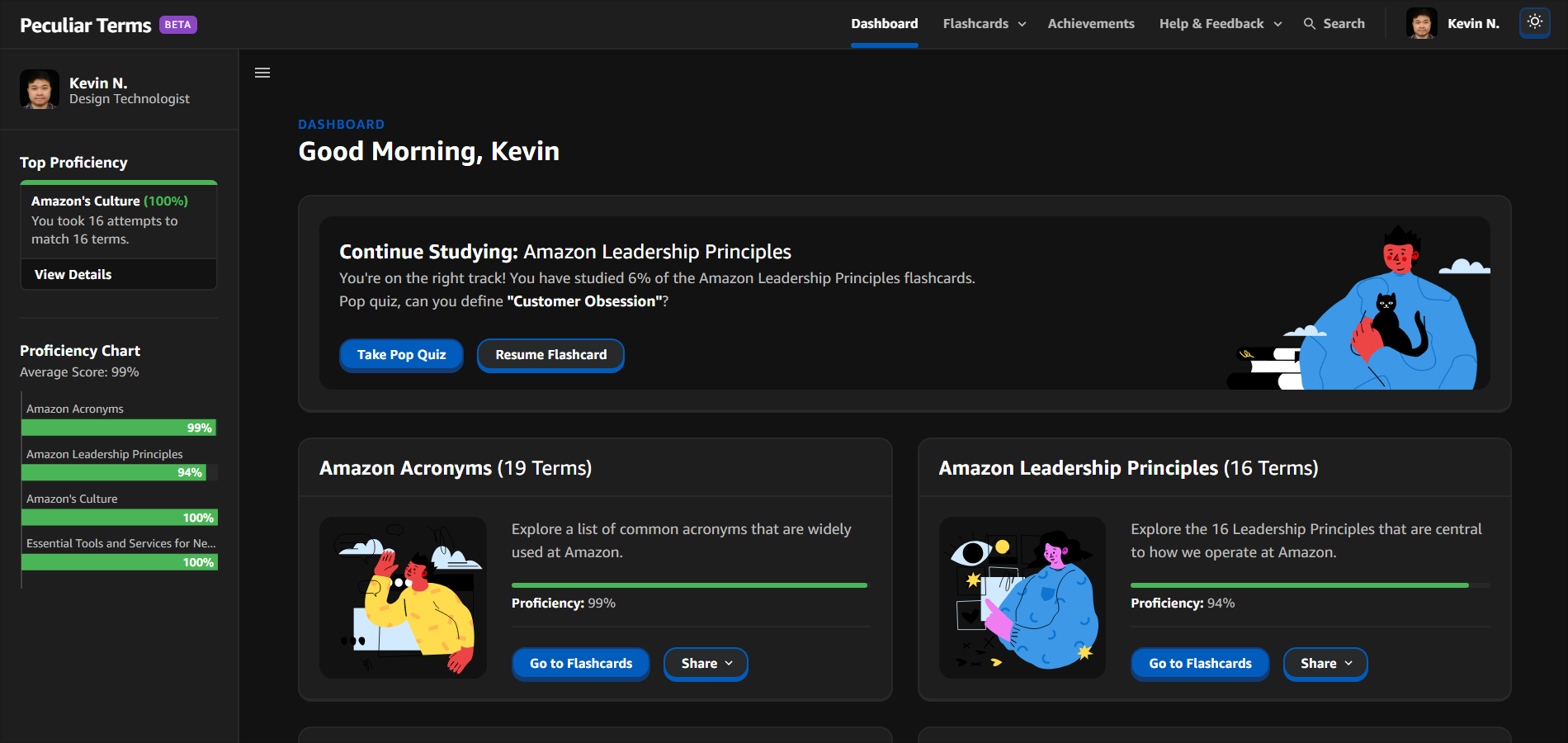Image resolution: width=1568 pixels, height=743 pixels.
Task: Click Amazon Acronyms 99% chart bar
Action: click(119, 428)
